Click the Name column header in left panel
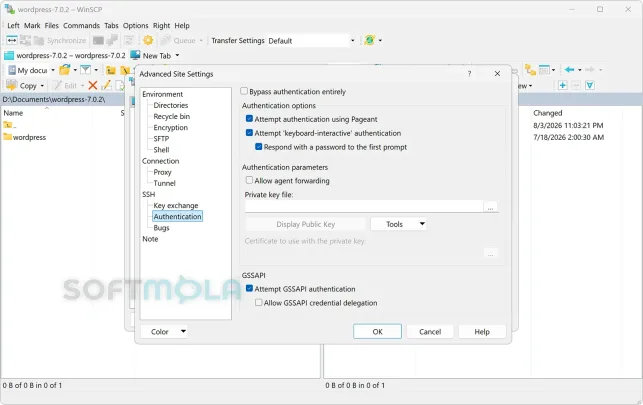Image resolution: width=643 pixels, height=405 pixels. (x=13, y=113)
